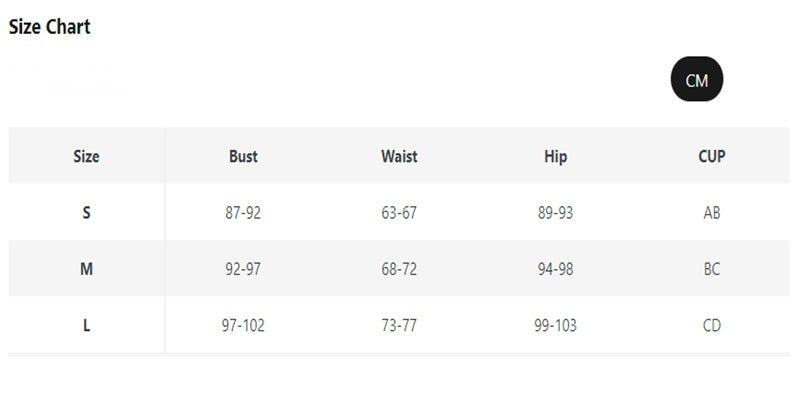Select the Size column header
Screen dimensions: 800x400
[86, 156]
